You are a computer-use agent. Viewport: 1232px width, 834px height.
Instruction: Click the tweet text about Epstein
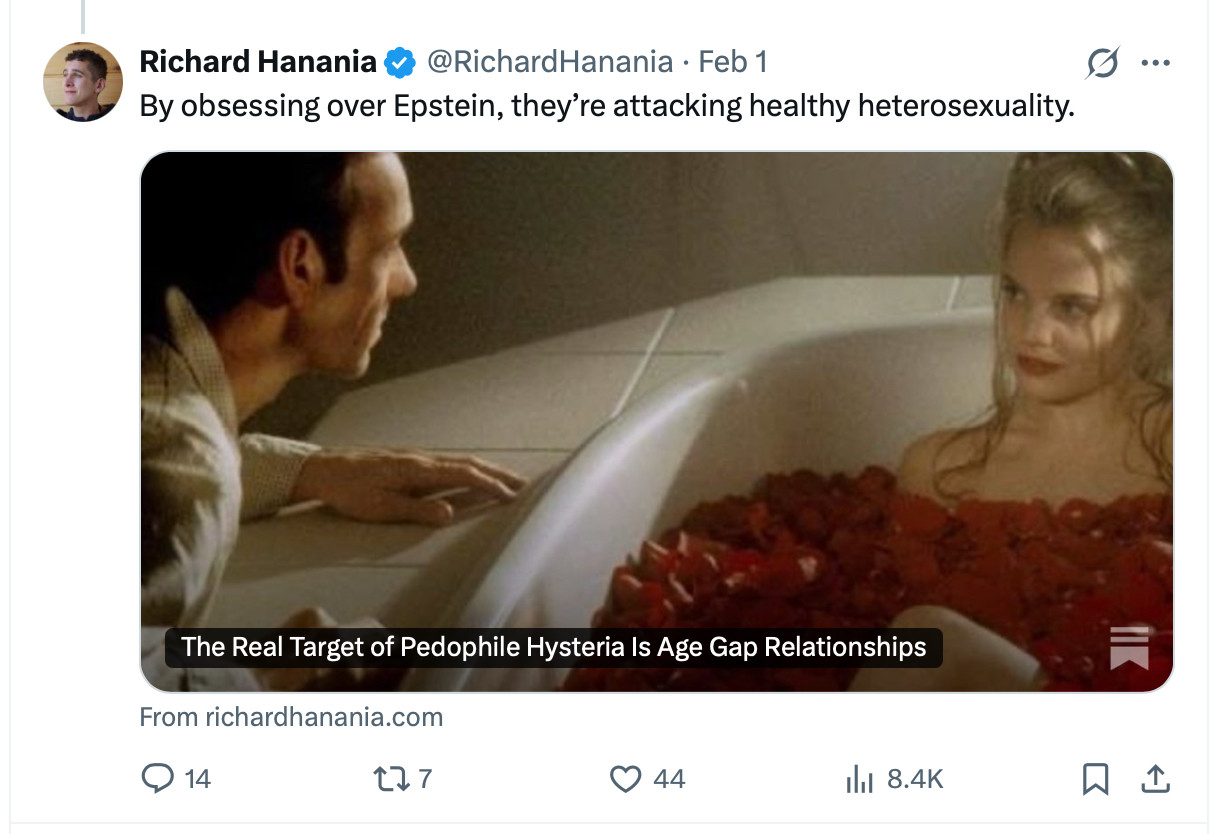point(607,105)
